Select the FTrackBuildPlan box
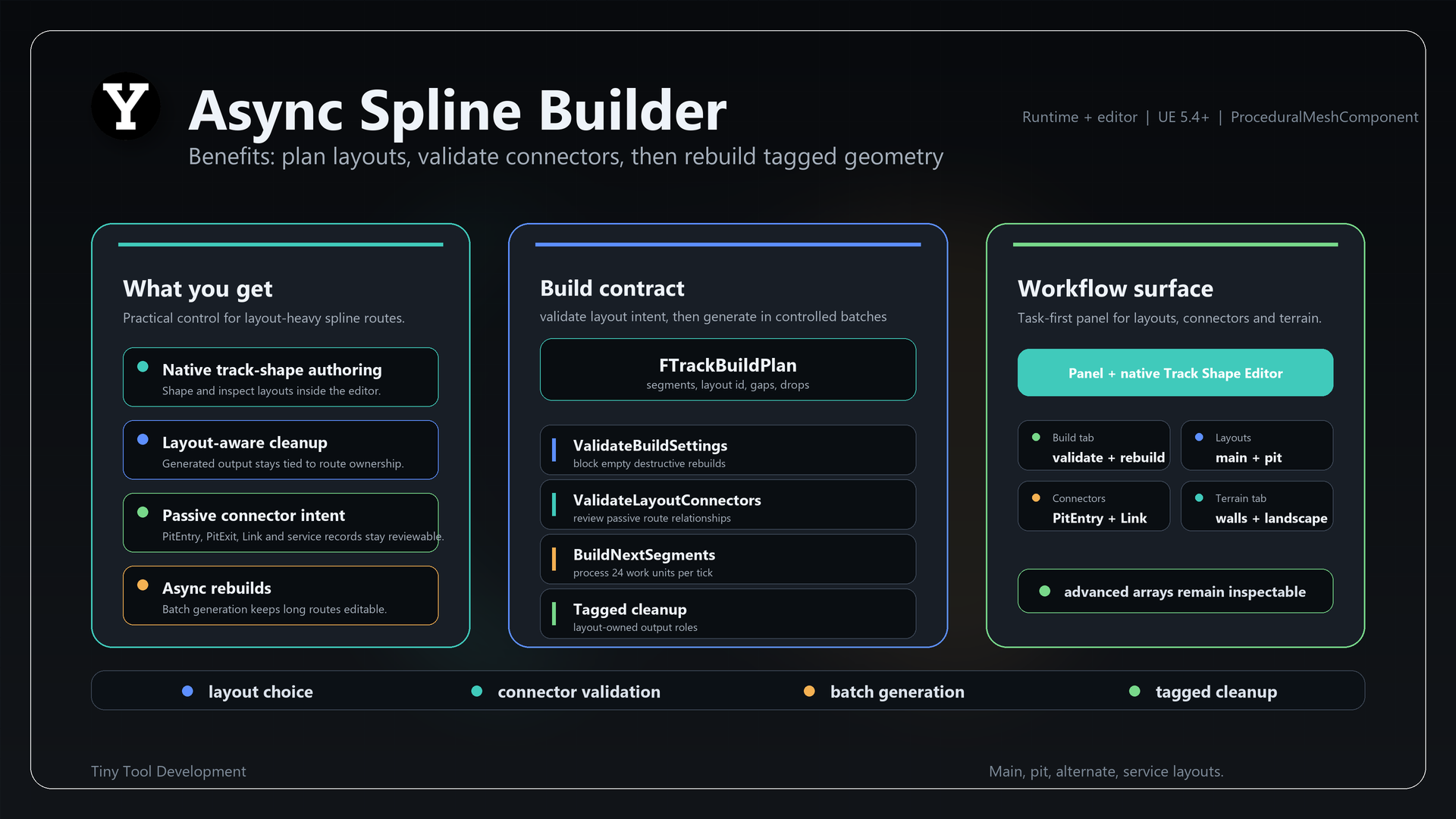The image size is (1456, 819). pos(728,369)
